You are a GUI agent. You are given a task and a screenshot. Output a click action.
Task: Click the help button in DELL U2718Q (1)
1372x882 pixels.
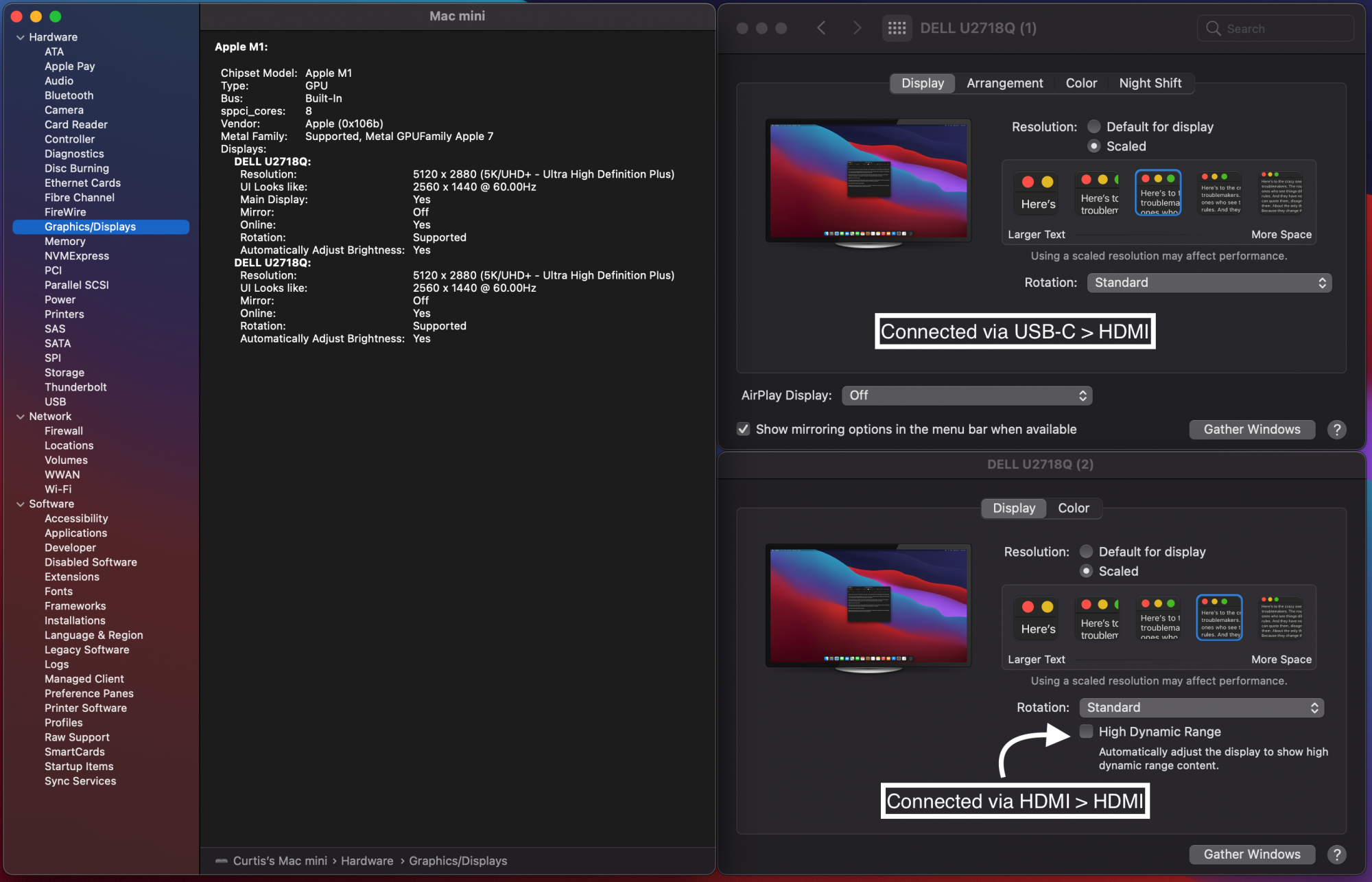point(1336,430)
